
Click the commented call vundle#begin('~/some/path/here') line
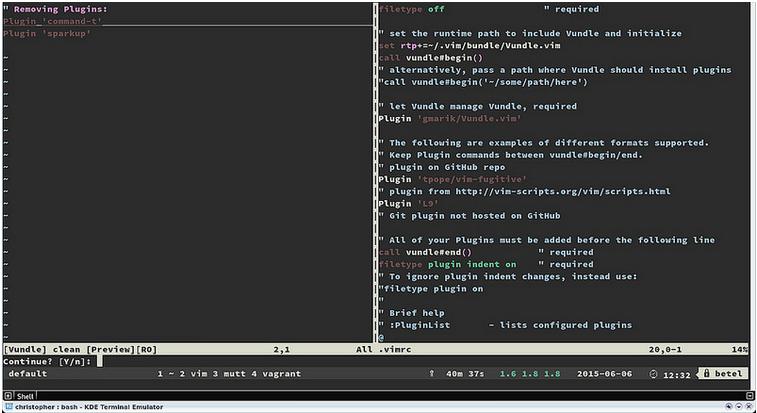click(x=483, y=82)
